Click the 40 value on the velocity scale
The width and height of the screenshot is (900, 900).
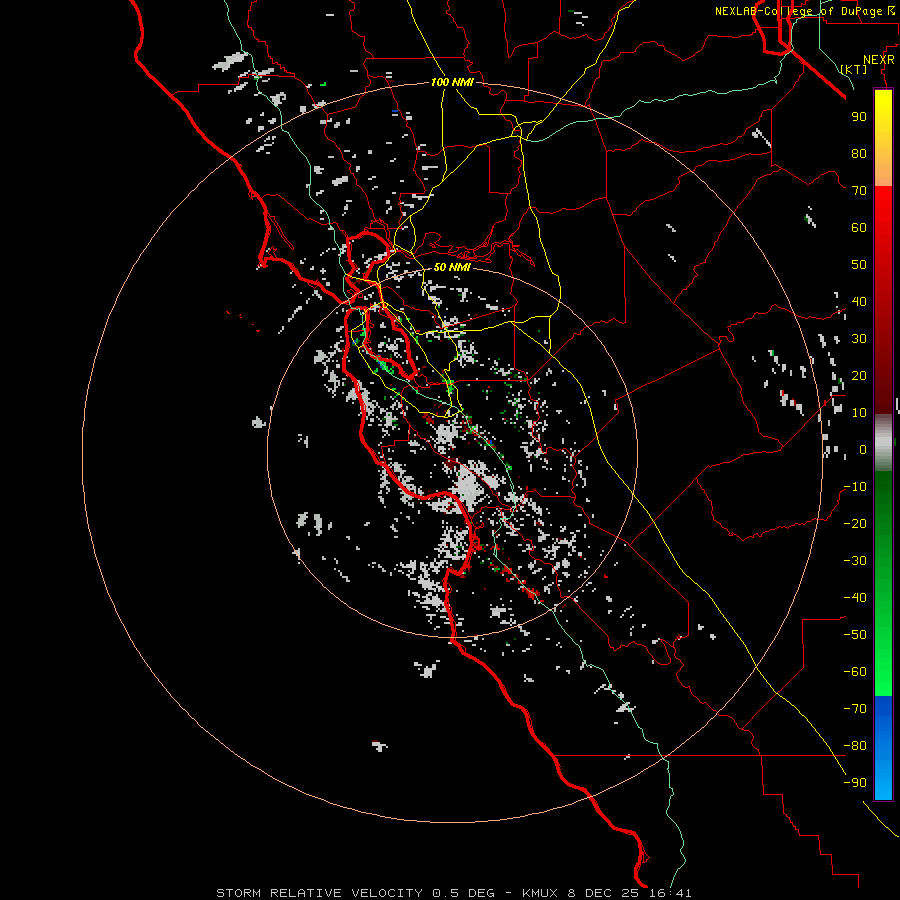point(859,301)
